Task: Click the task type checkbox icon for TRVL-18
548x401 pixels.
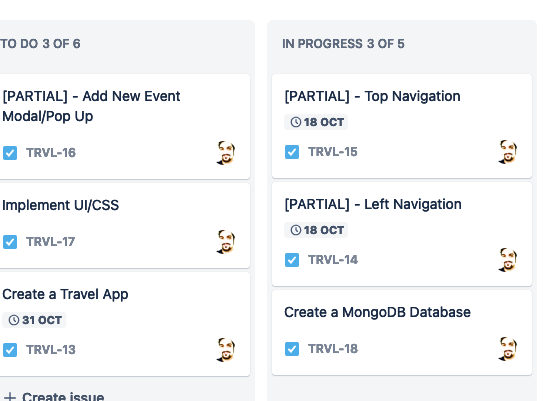Action: pos(292,349)
